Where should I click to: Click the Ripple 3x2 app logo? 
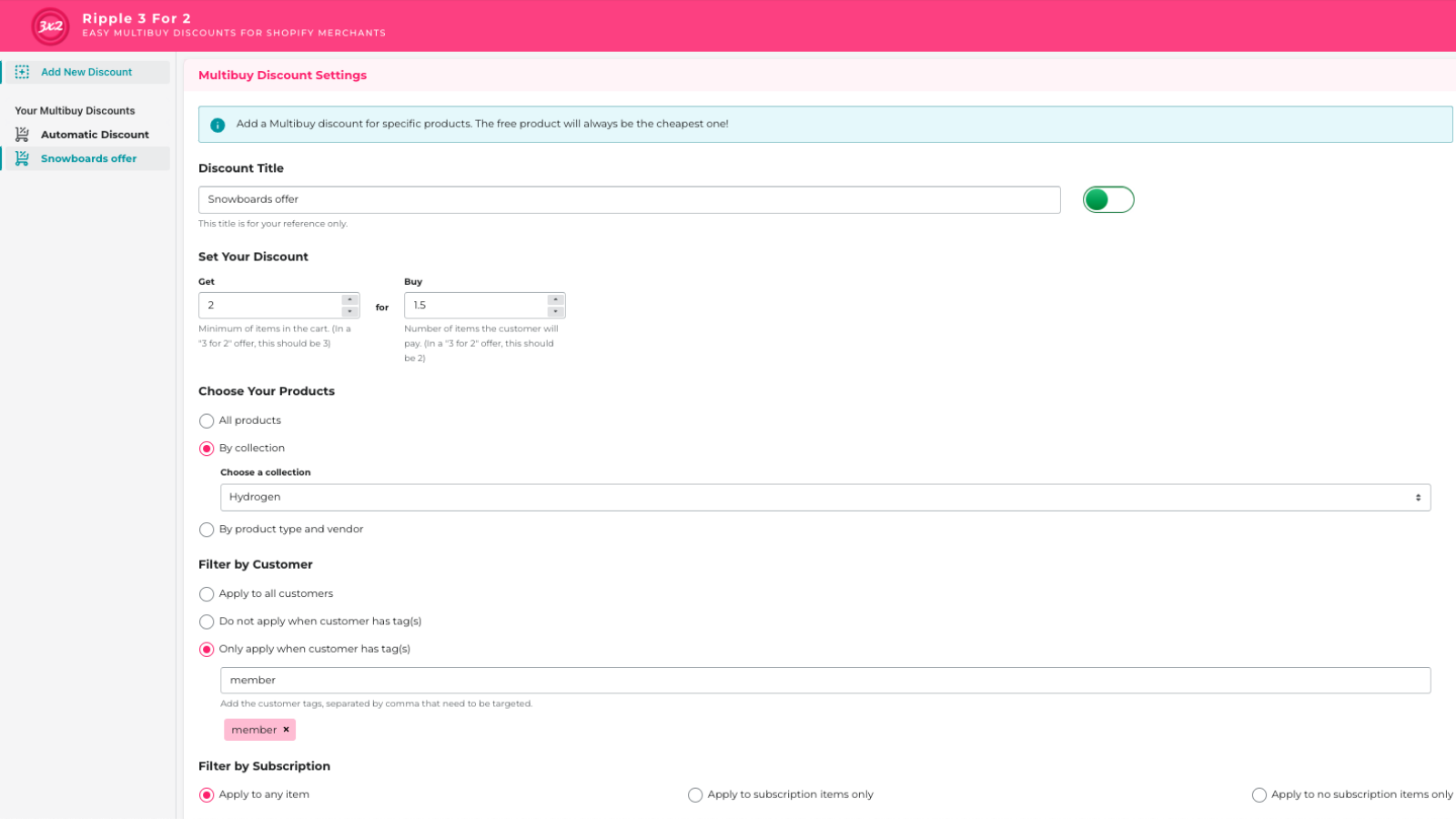[x=50, y=26]
